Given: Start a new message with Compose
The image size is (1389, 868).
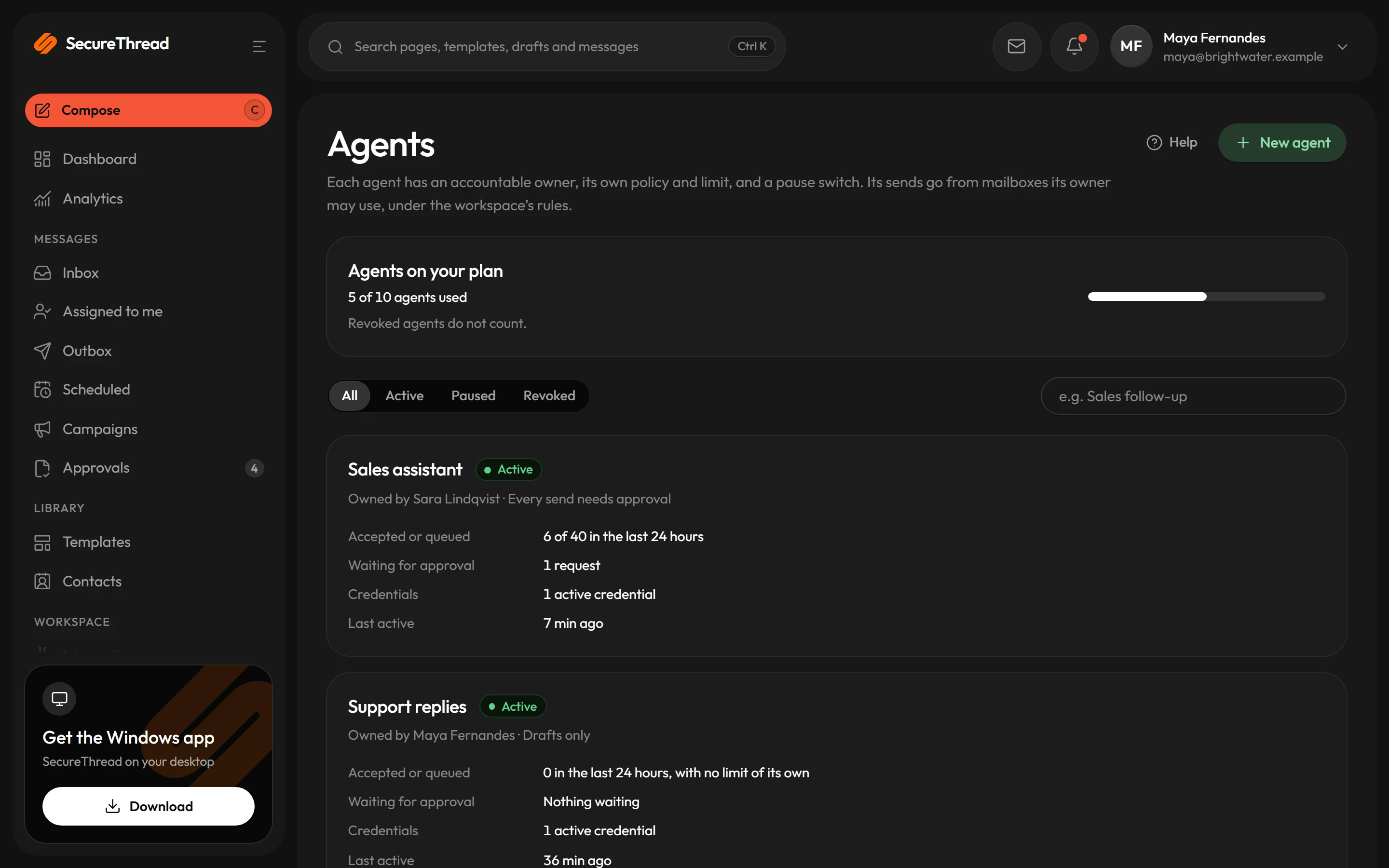Looking at the screenshot, I should click(x=148, y=110).
